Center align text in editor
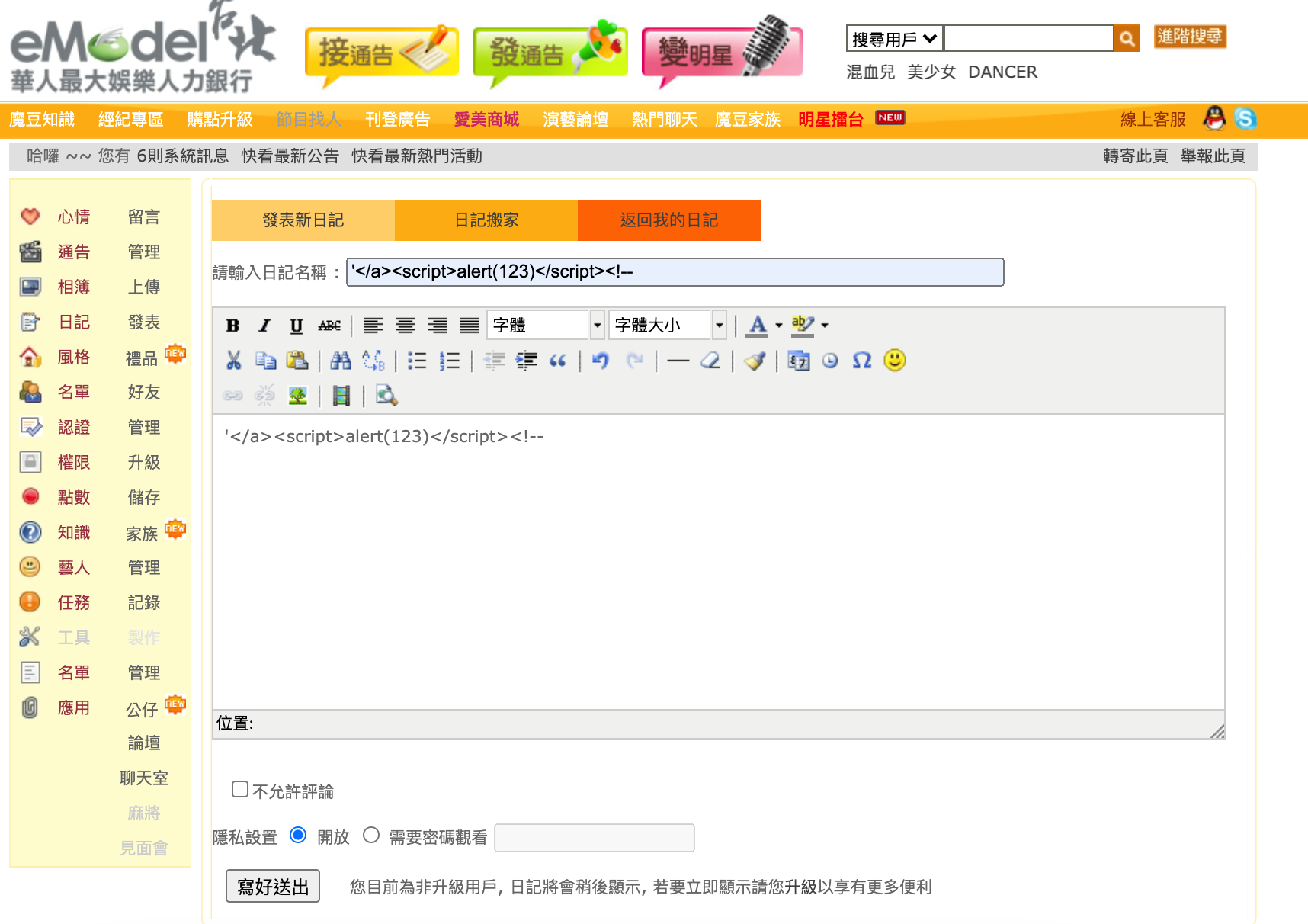Viewport: 1308px width, 924px height. click(x=406, y=326)
